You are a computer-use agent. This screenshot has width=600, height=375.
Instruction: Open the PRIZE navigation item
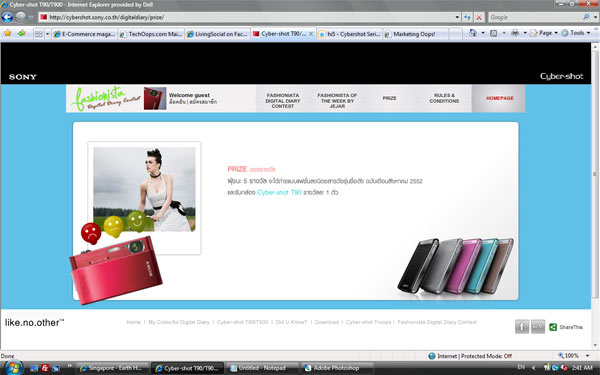(390, 98)
